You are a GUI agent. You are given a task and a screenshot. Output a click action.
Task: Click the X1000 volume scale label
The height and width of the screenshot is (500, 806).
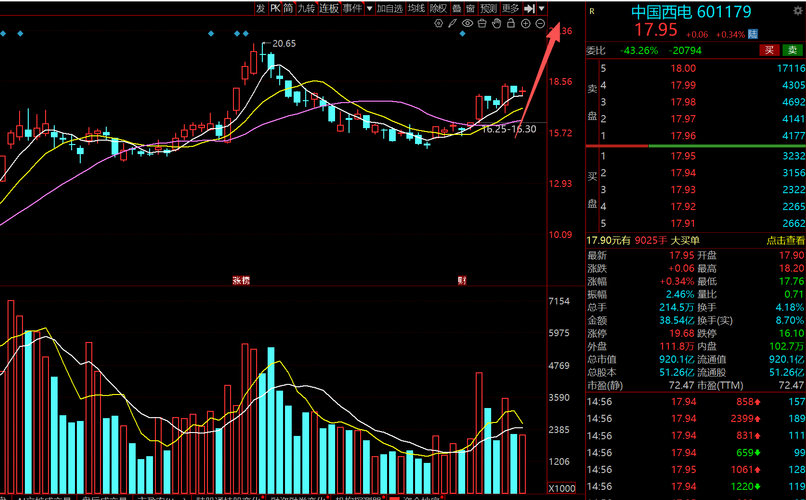[561, 488]
